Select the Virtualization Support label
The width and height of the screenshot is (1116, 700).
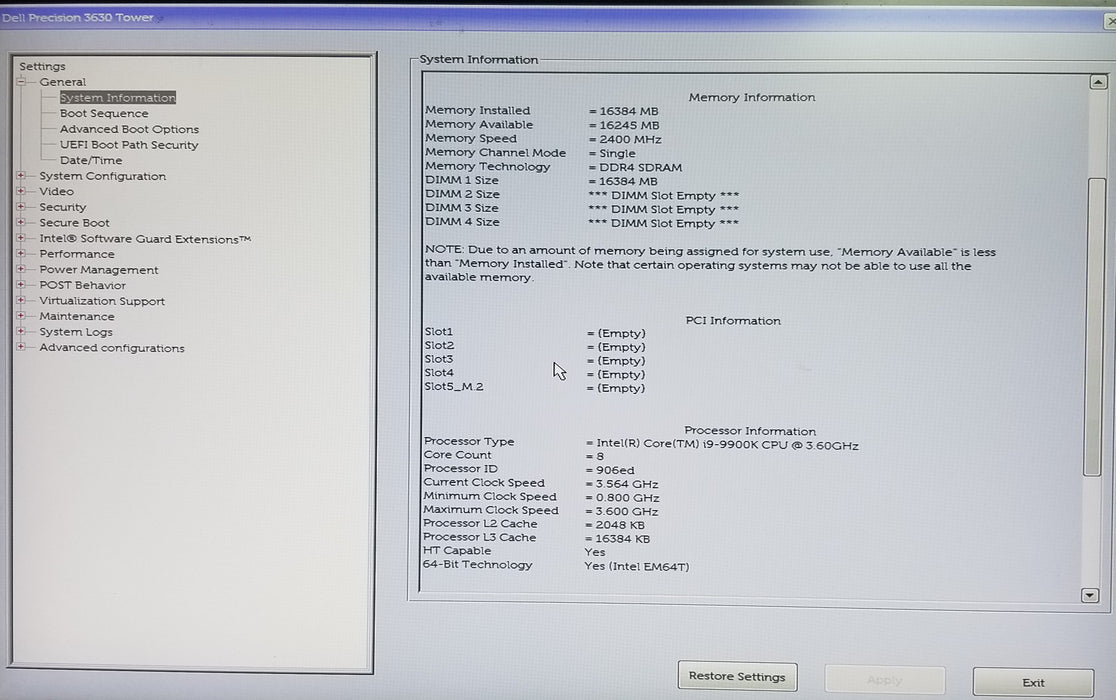point(102,301)
